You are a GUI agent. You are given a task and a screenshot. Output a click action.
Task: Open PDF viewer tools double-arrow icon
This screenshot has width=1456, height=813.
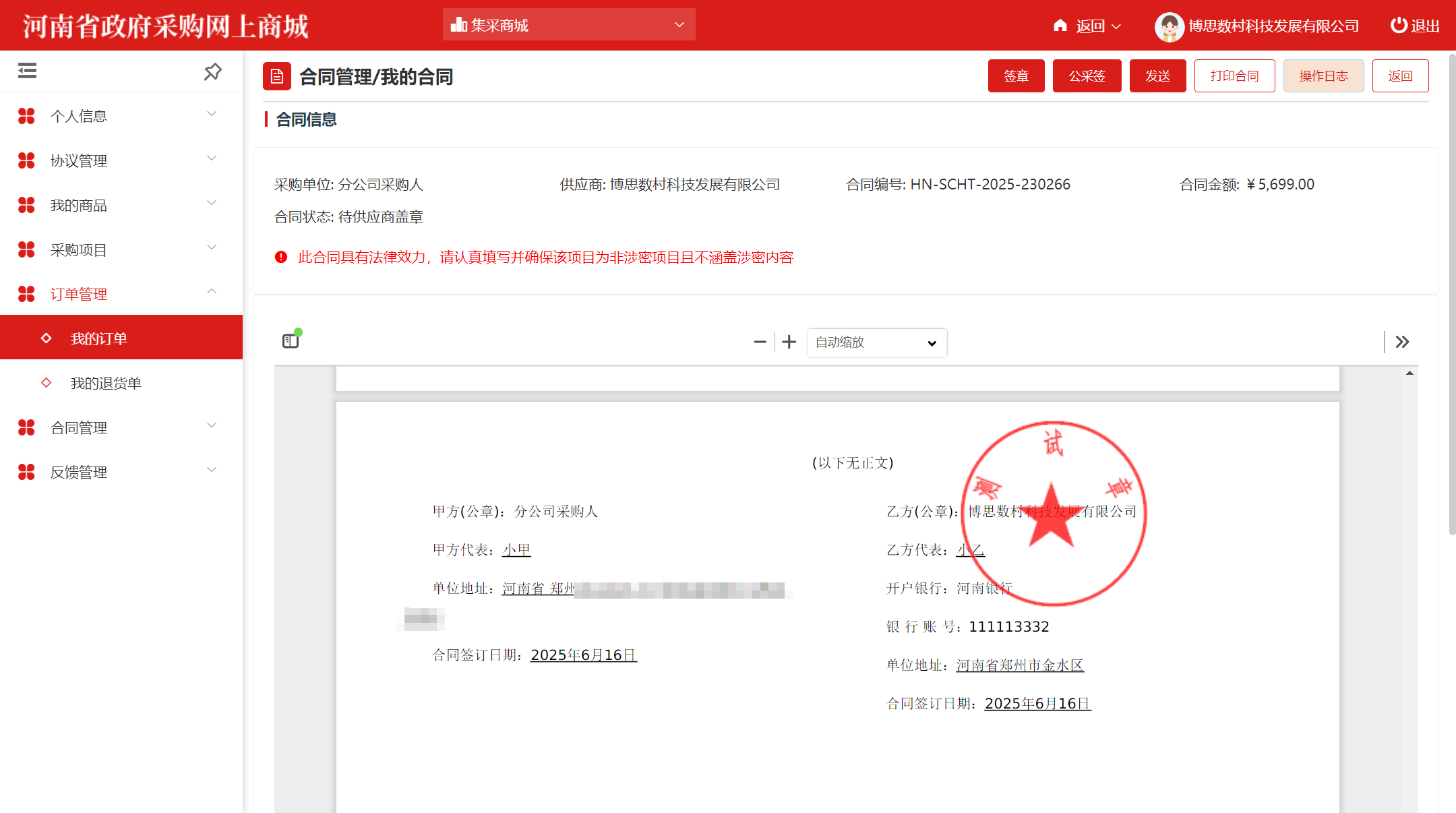[1403, 342]
